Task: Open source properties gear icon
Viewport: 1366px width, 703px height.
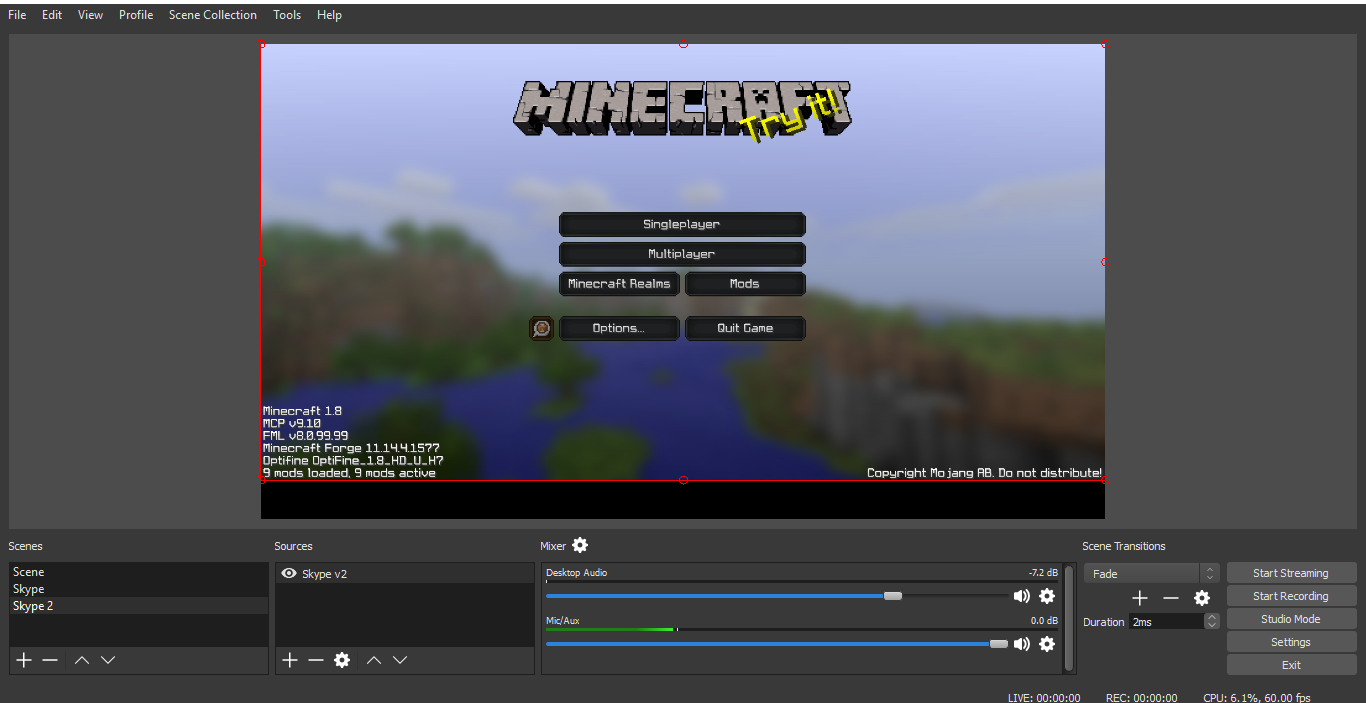Action: (342, 660)
